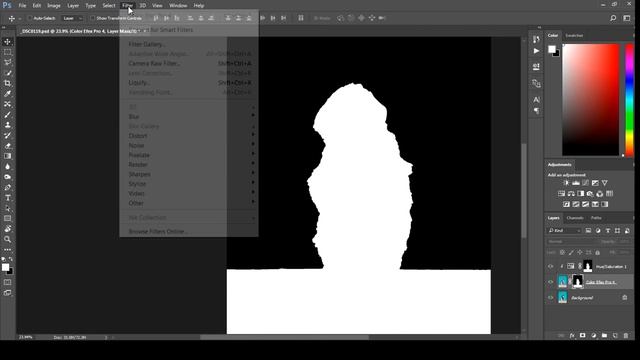Select the Rectangular Marquee tool
This screenshot has height=360, width=640.
coord(7,52)
